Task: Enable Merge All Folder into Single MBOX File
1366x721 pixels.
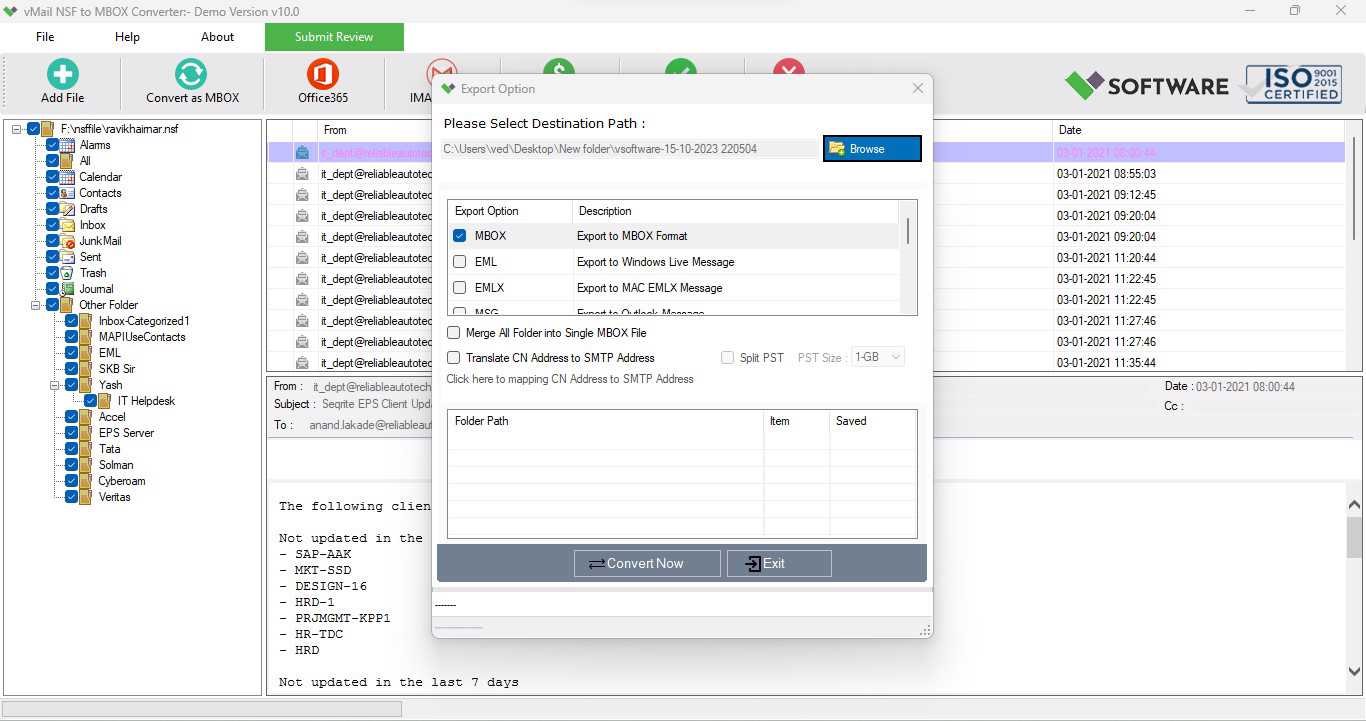Action: click(454, 333)
